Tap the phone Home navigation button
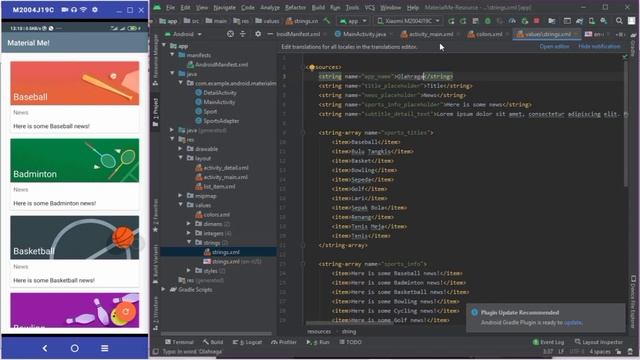 75,348
